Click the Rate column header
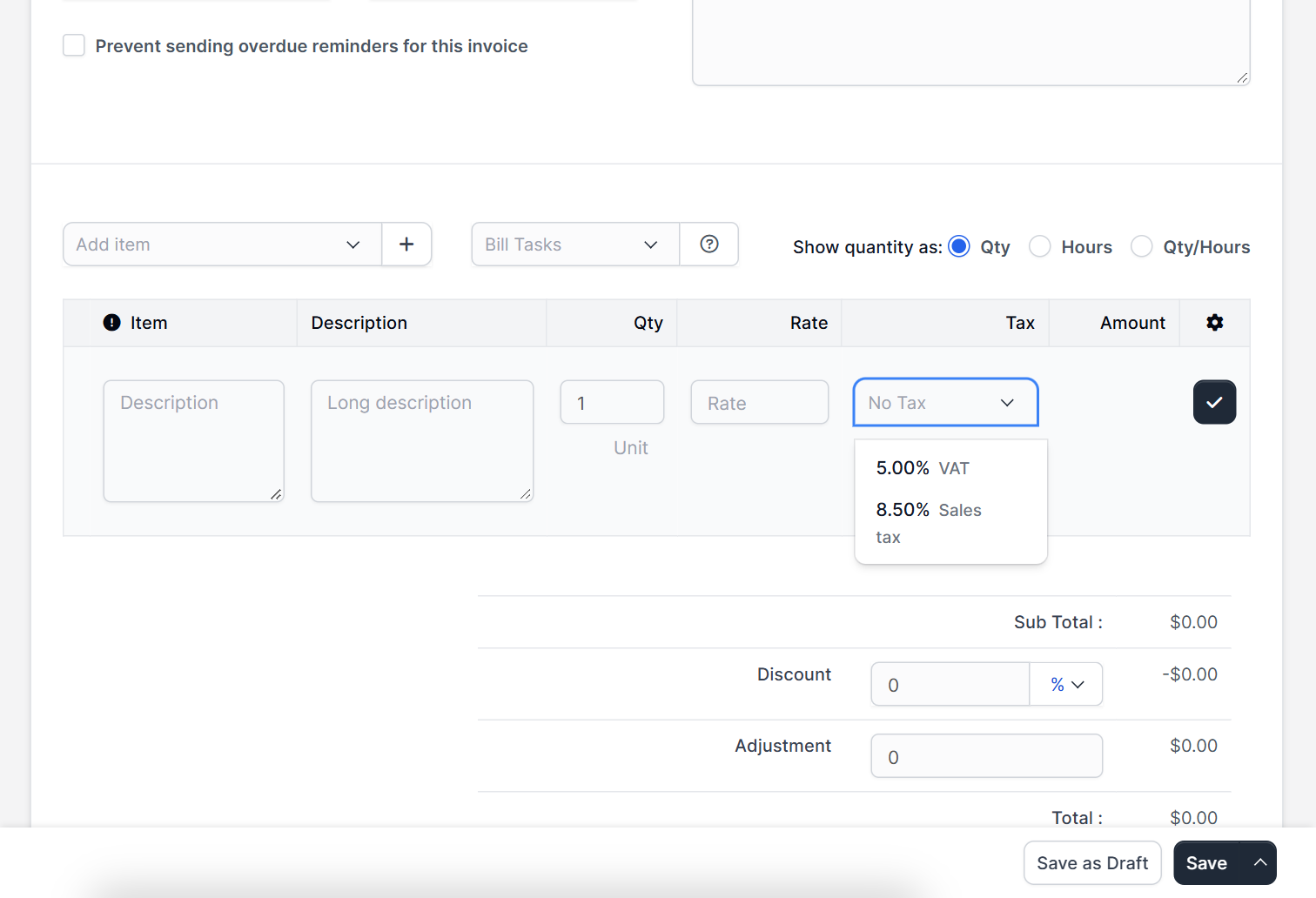Viewport: 1316px width, 898px height. (x=809, y=323)
